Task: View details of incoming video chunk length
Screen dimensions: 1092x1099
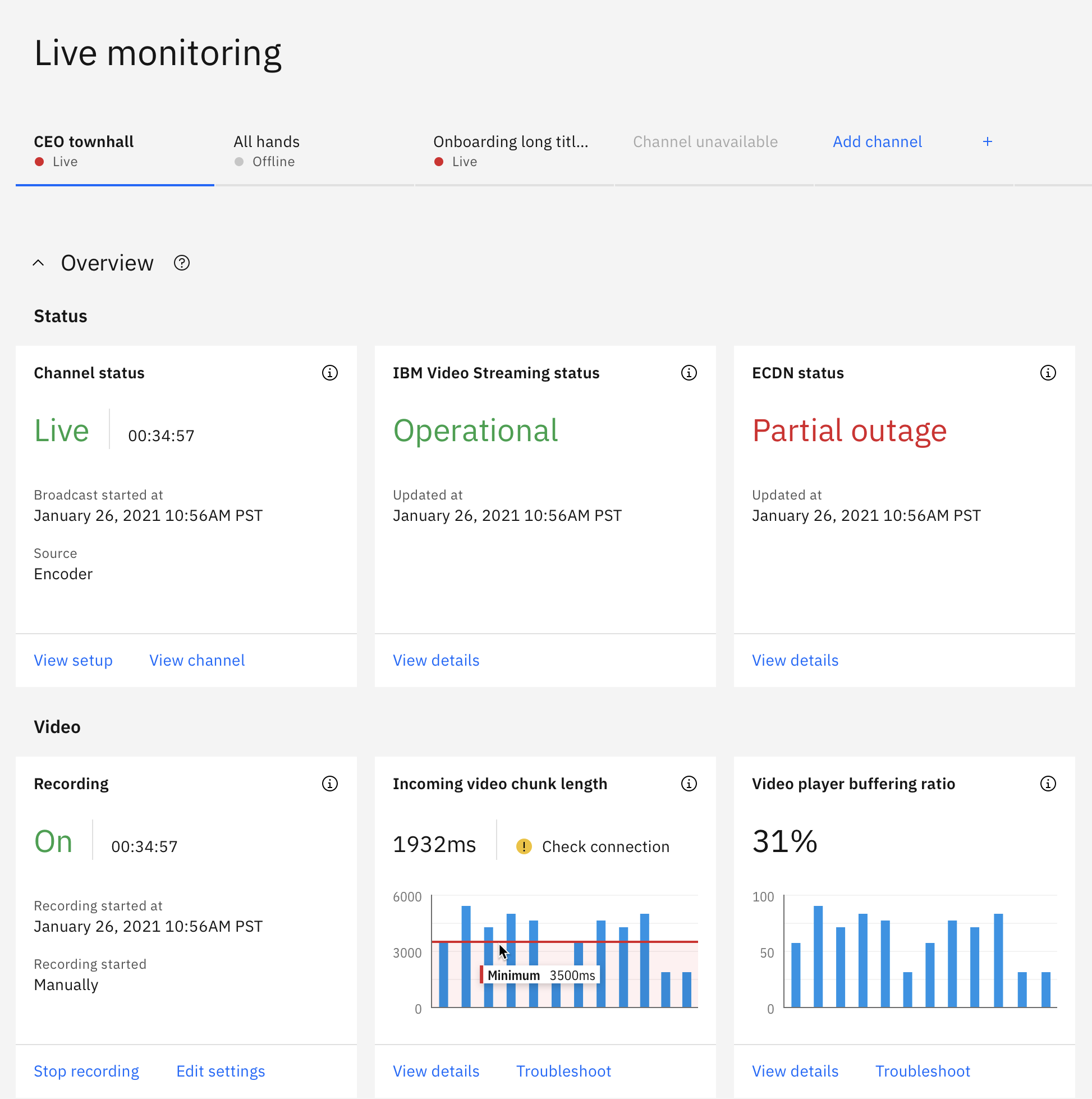Action: 436,1071
